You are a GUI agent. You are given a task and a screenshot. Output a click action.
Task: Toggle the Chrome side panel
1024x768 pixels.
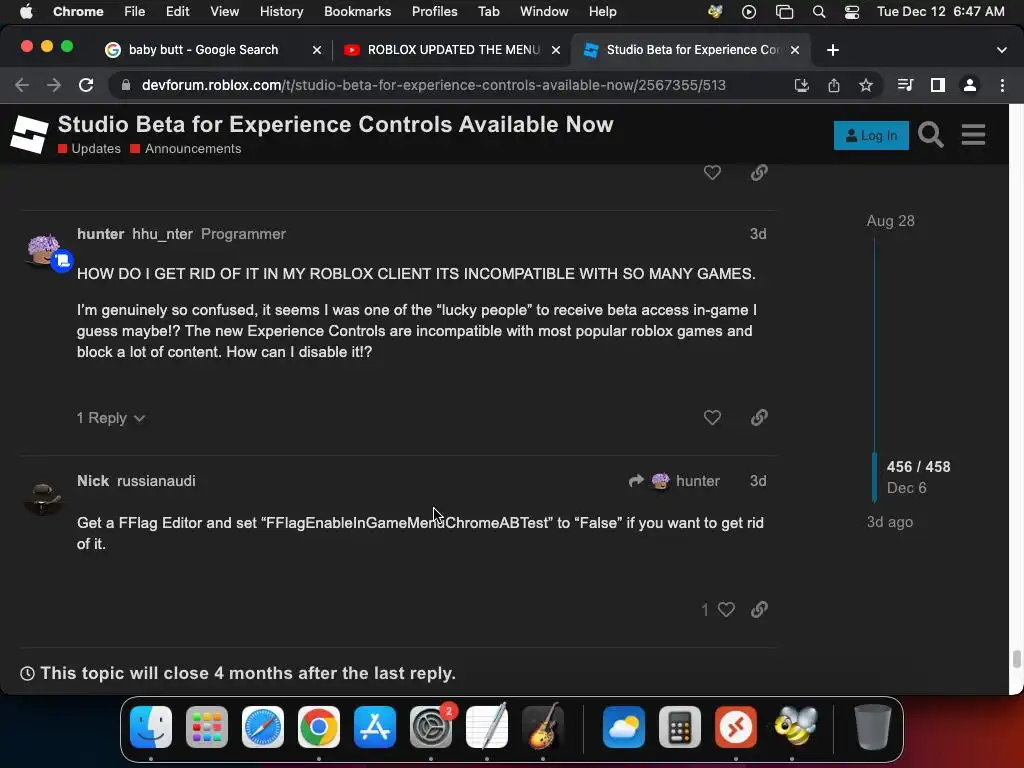938,85
